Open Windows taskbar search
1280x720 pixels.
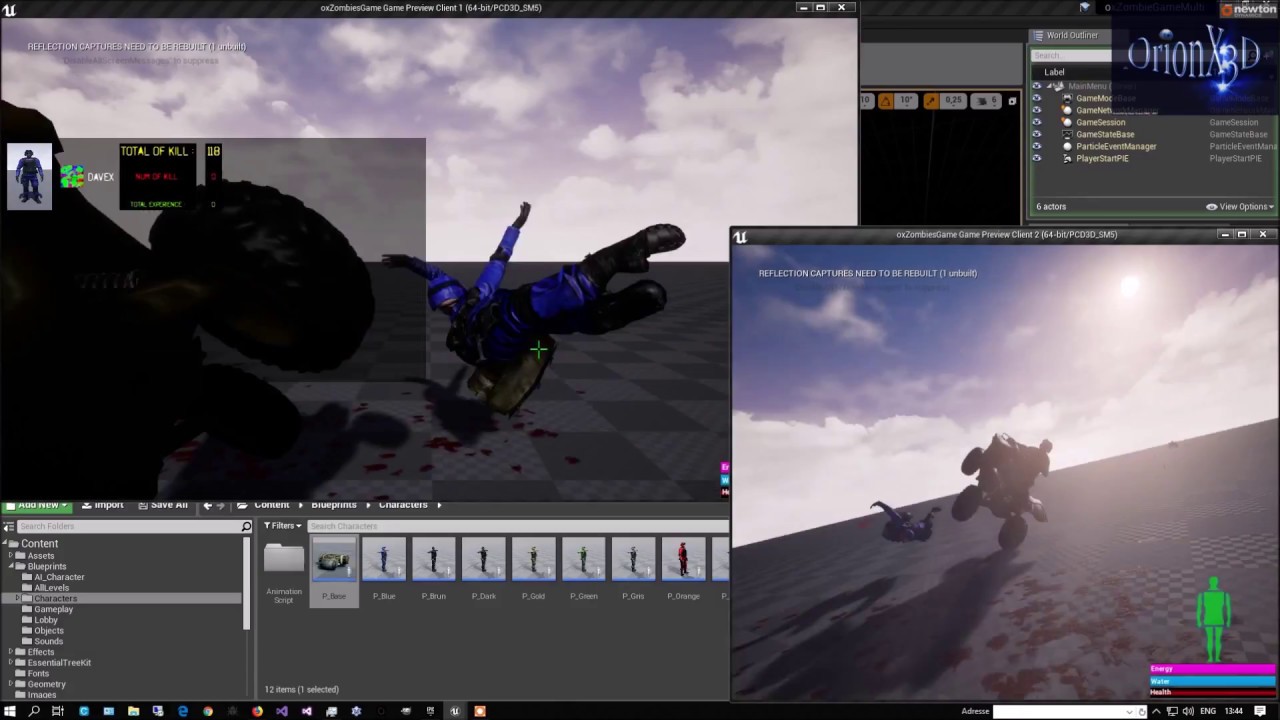34,711
